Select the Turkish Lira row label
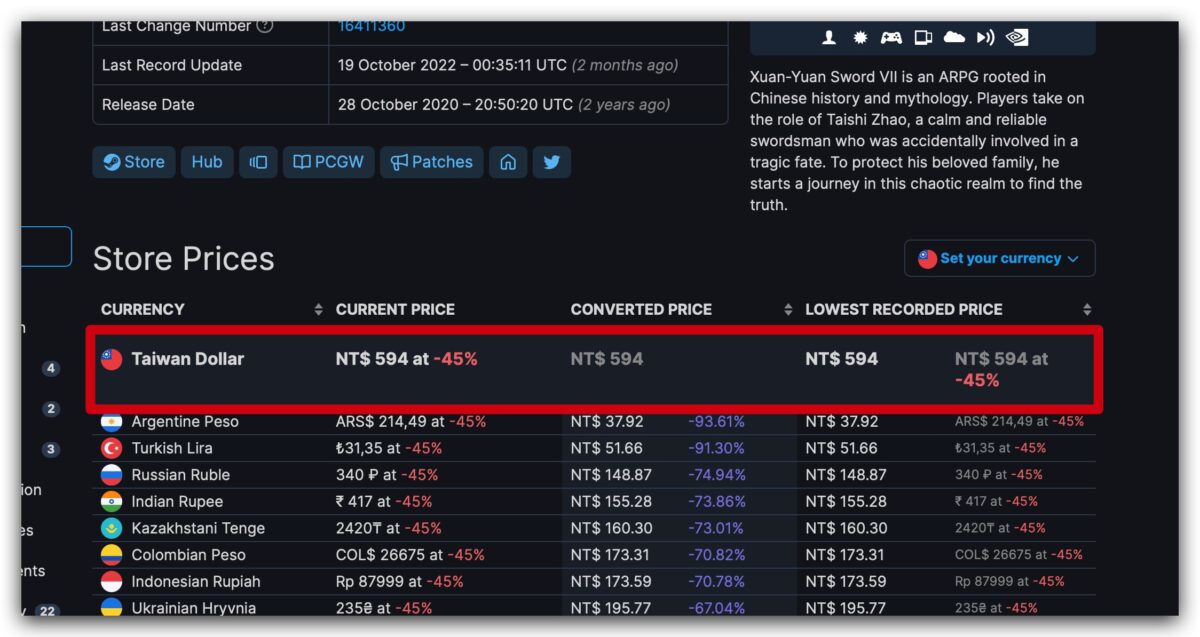This screenshot has height=637, width=1200. point(172,448)
